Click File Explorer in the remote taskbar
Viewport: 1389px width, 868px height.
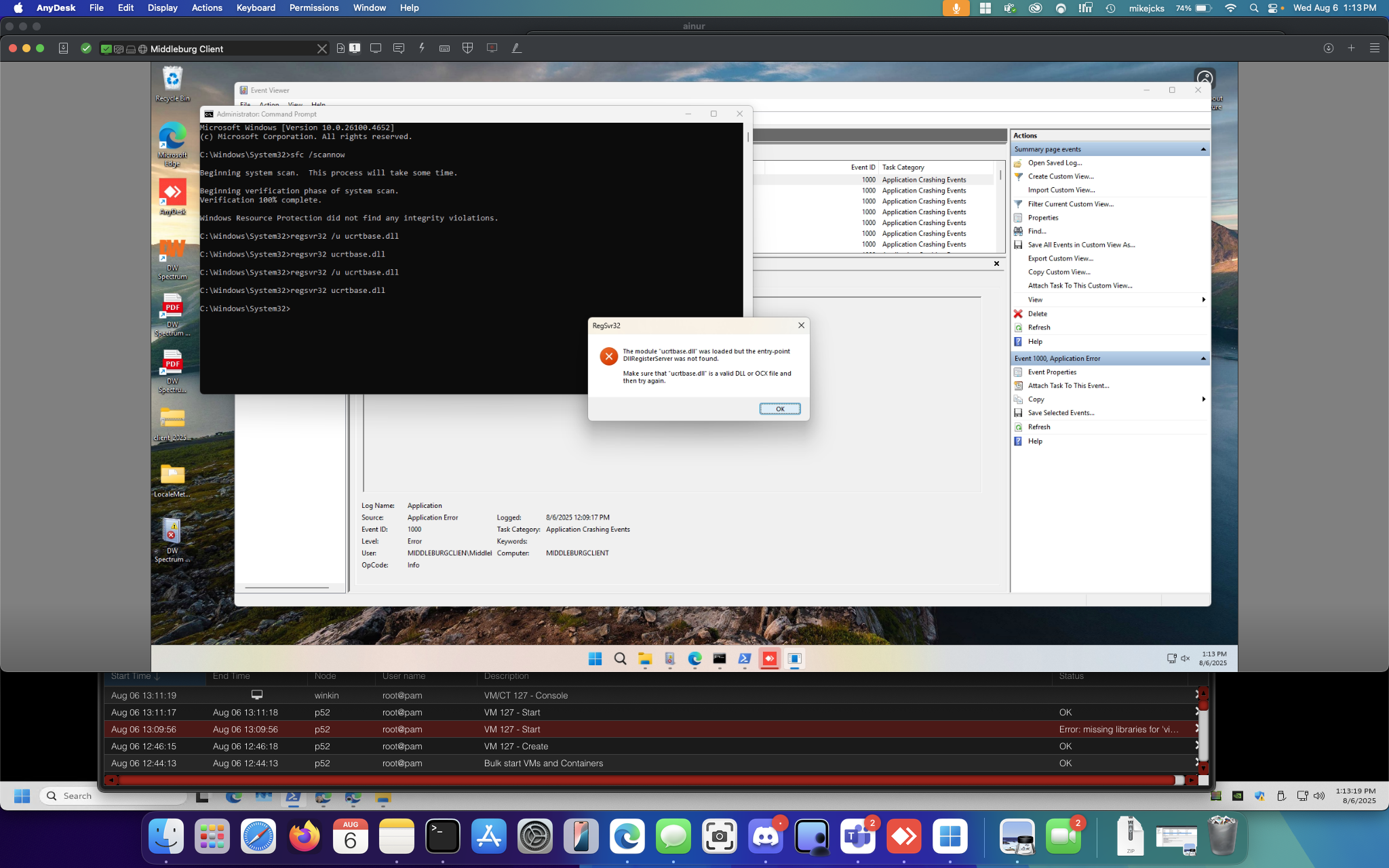(644, 658)
